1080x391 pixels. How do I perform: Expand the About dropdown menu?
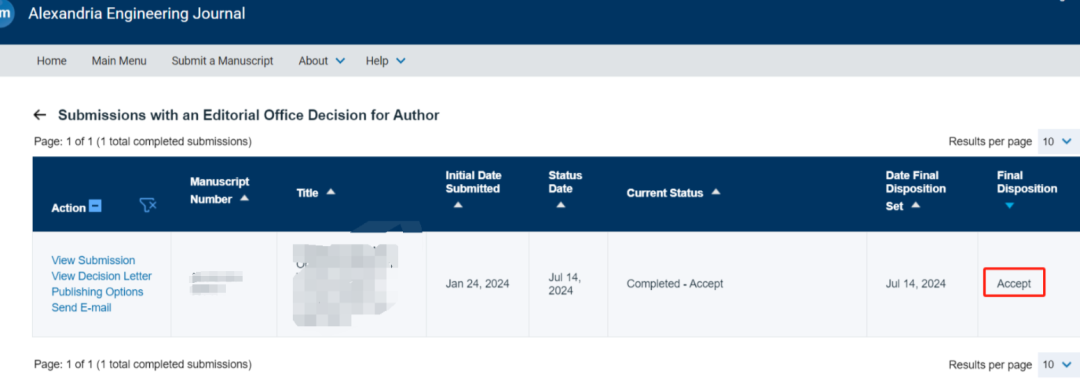pos(322,61)
